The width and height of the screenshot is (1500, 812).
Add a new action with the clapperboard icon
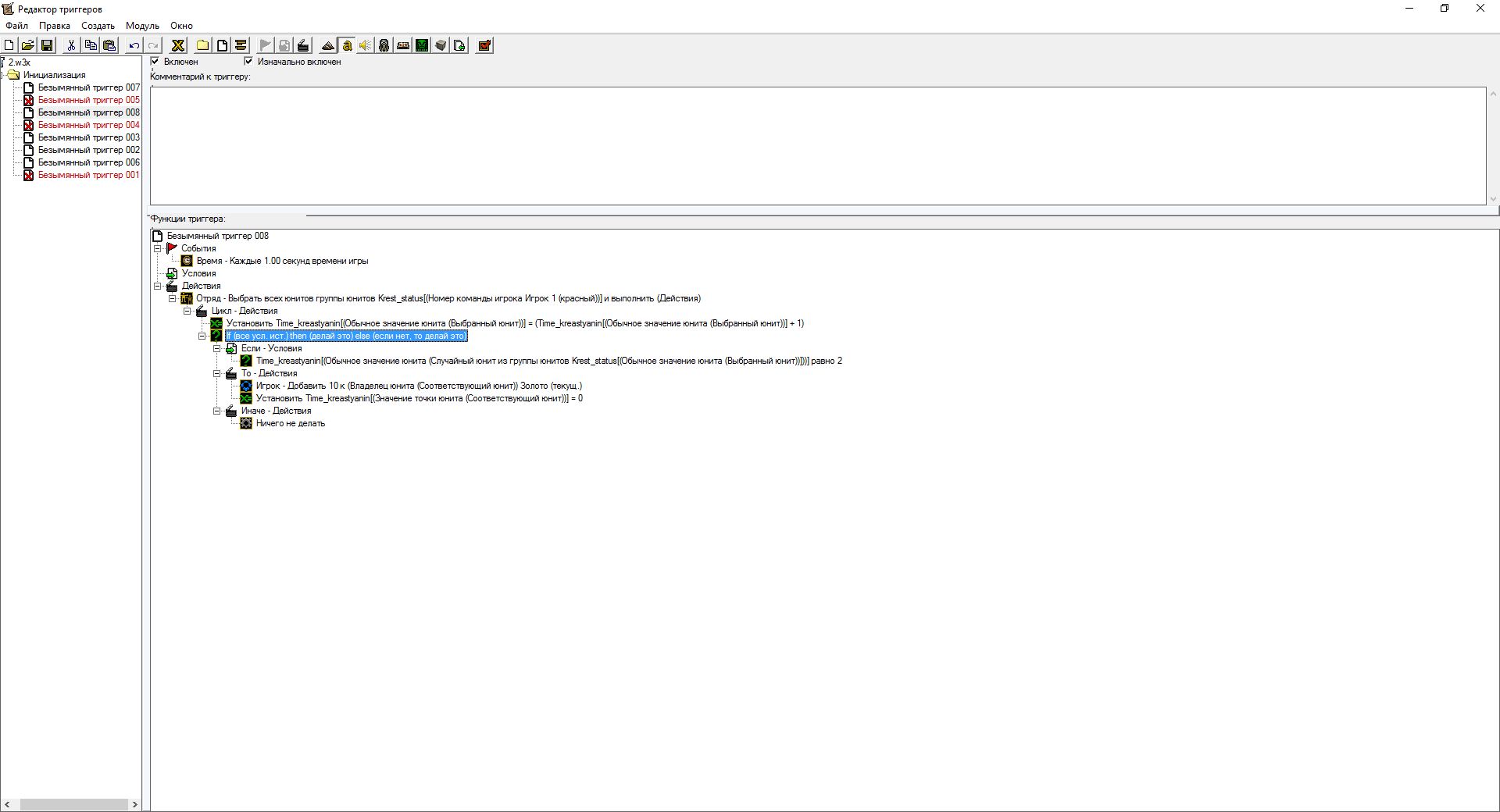(x=303, y=45)
